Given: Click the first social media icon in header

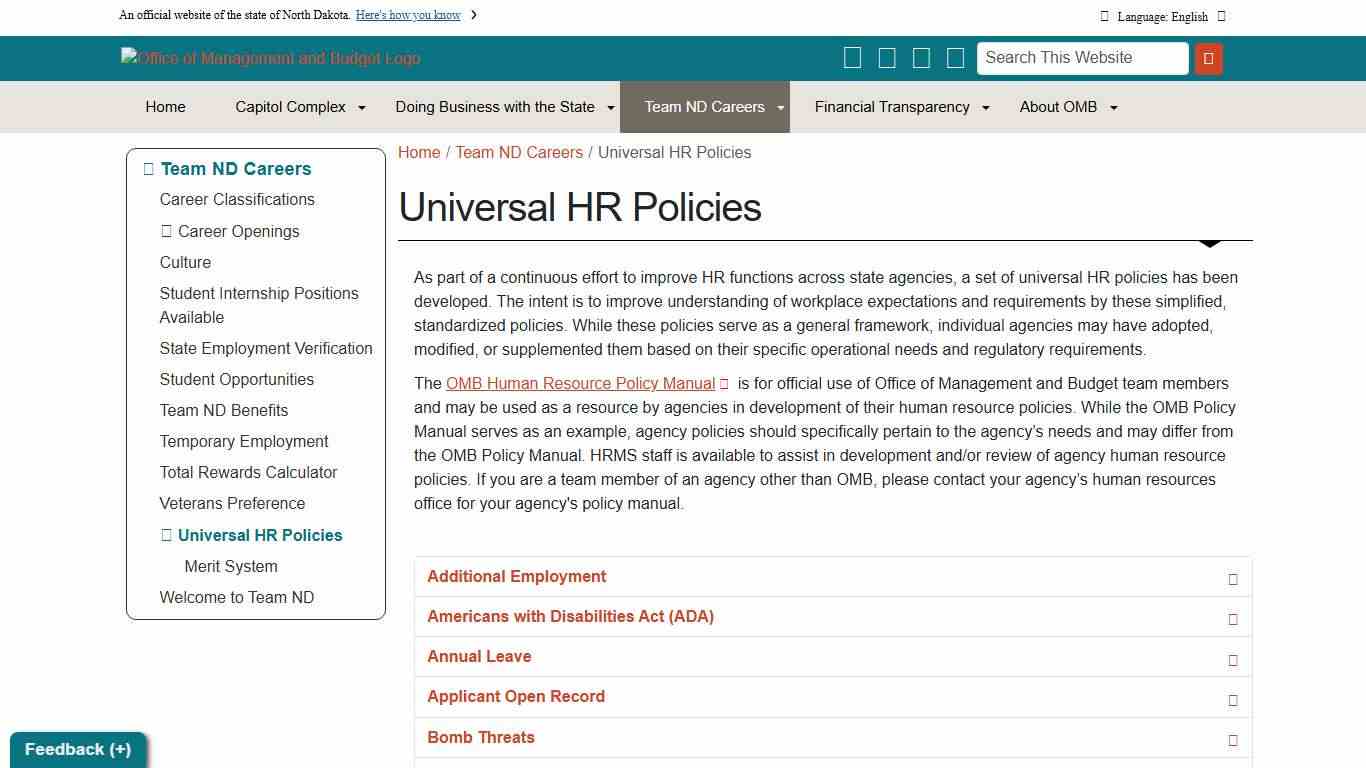Looking at the screenshot, I should [853, 57].
